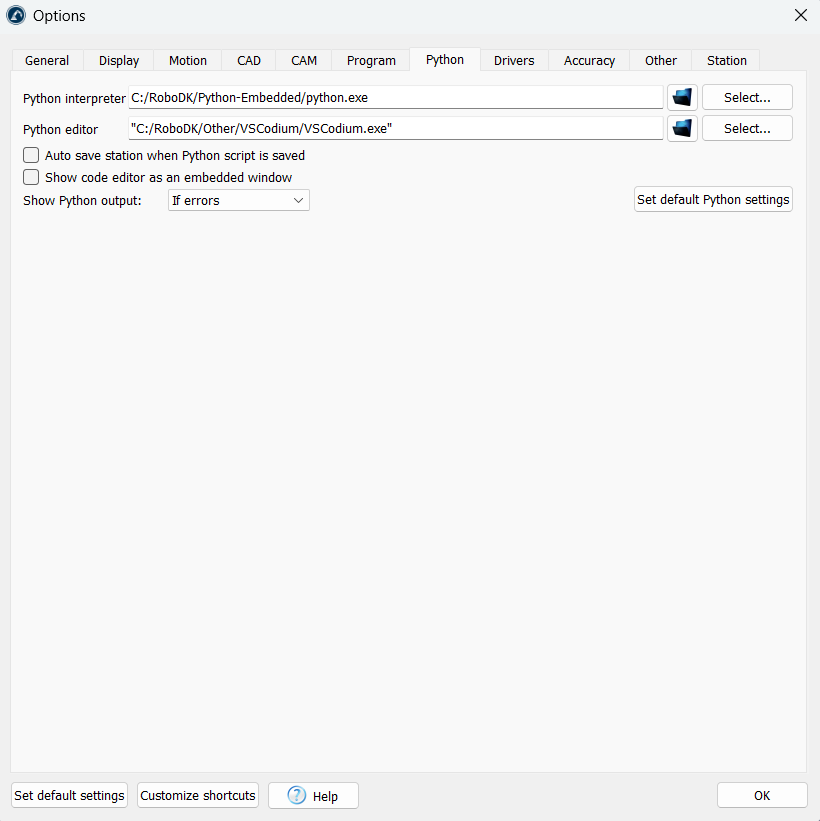The width and height of the screenshot is (820, 821).
Task: Switch to the General tab
Action: tap(47, 60)
